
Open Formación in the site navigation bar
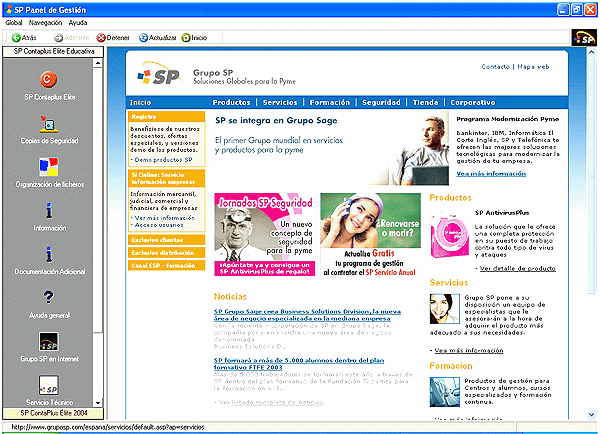(329, 102)
